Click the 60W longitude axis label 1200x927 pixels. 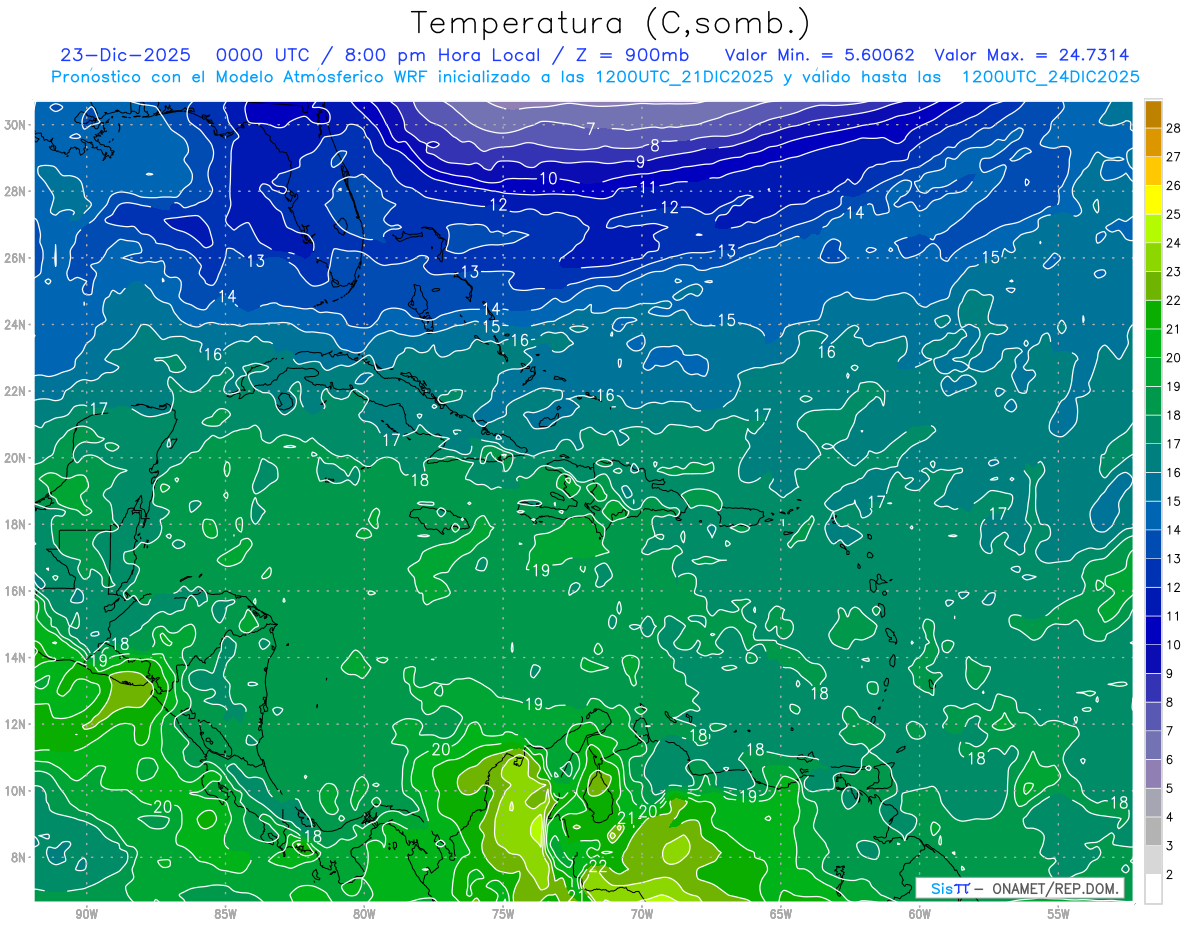[x=920, y=914]
